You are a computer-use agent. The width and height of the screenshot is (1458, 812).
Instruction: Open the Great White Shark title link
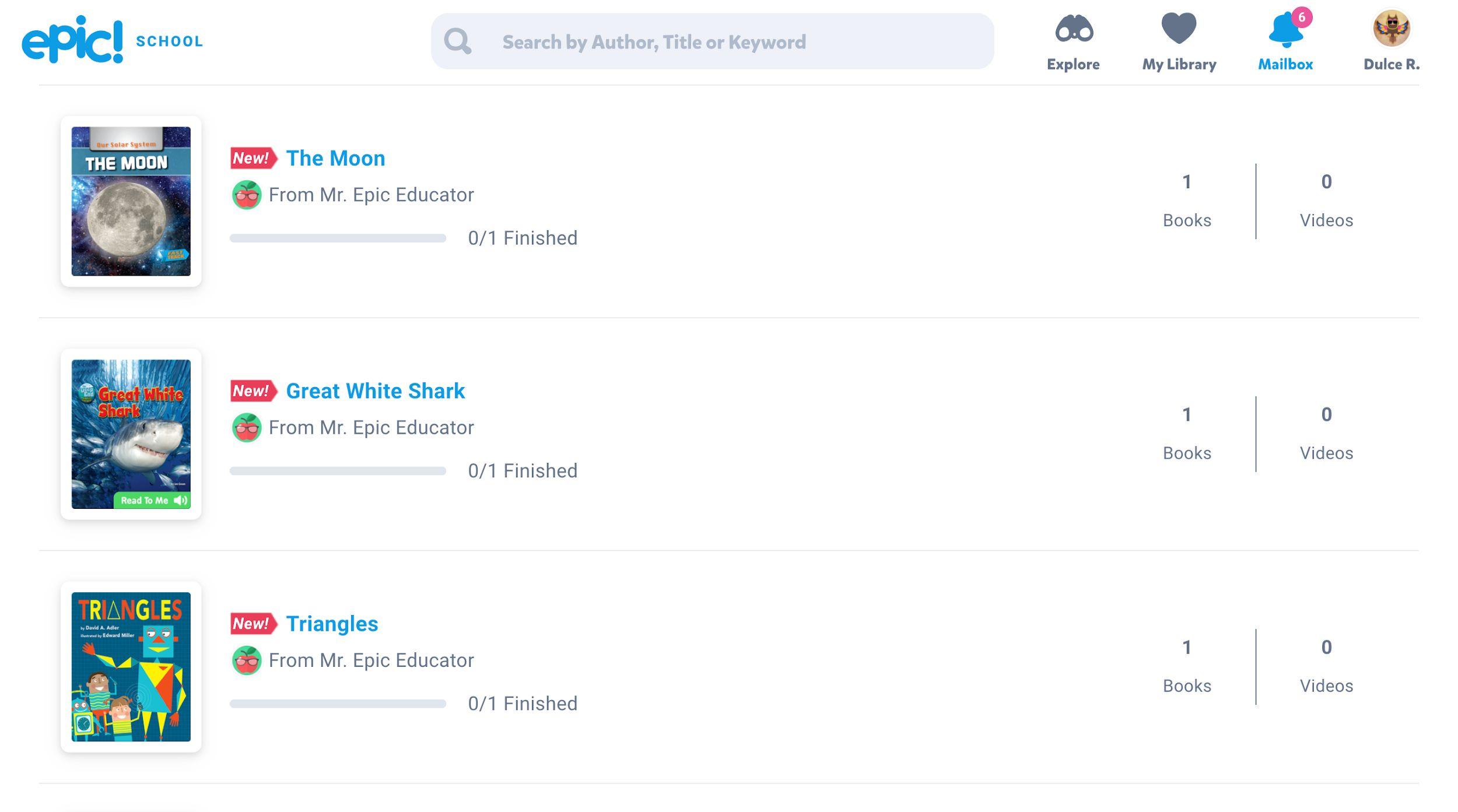pos(375,391)
